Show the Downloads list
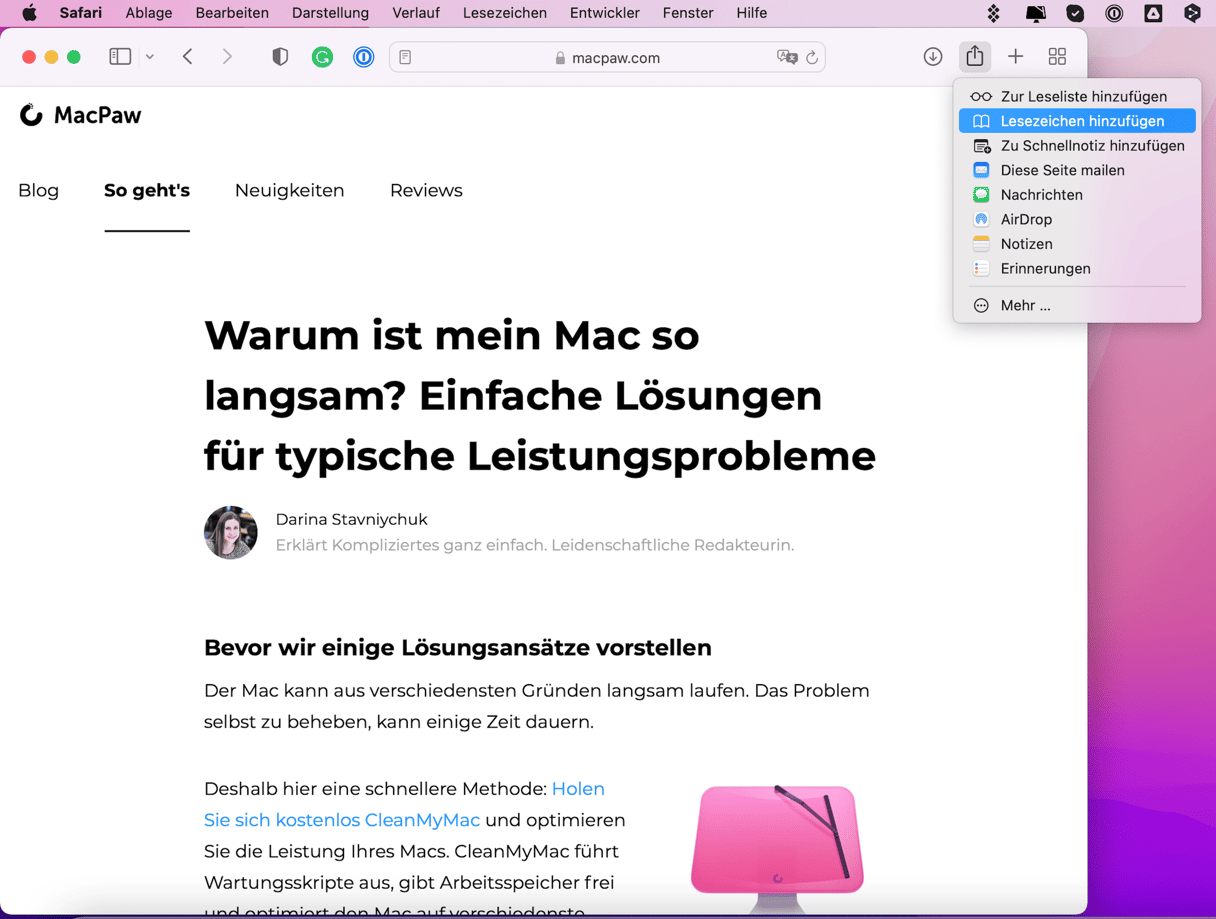The height and width of the screenshot is (919, 1216). tap(933, 57)
